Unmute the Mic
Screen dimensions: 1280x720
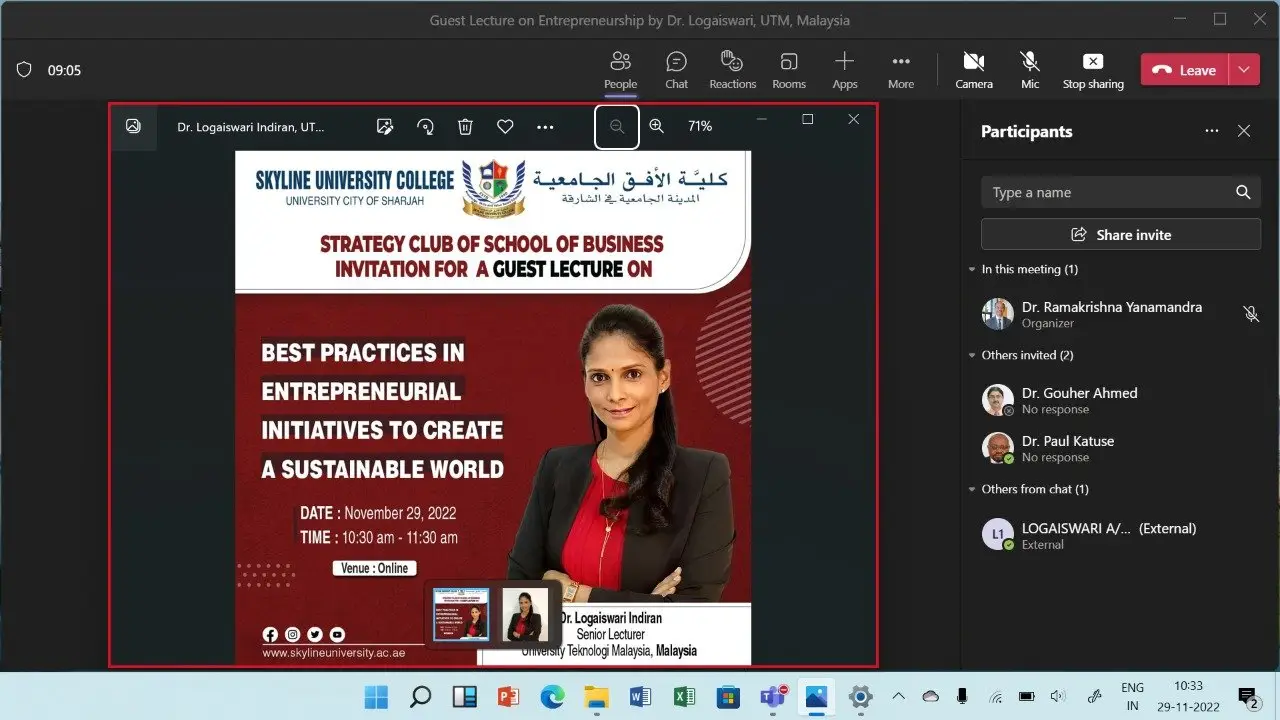pyautogui.click(x=1030, y=70)
